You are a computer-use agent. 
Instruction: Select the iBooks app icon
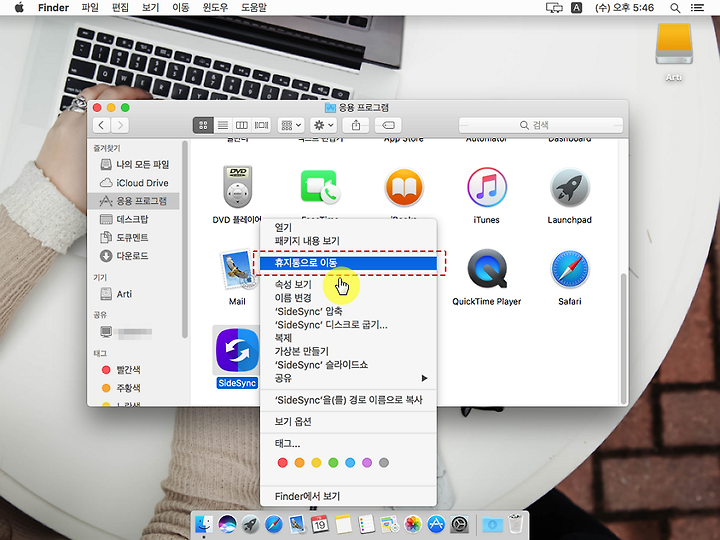pos(404,187)
